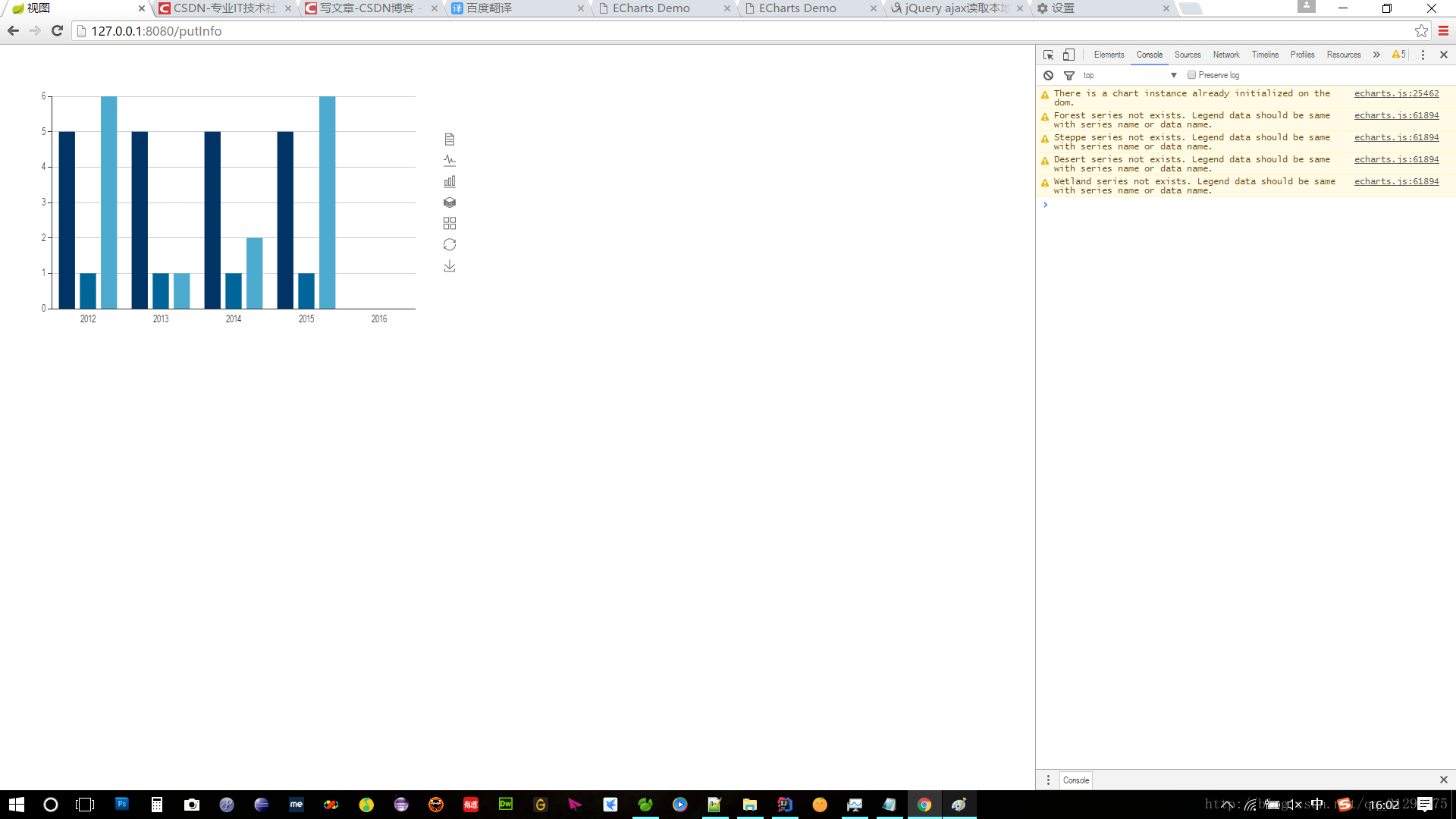This screenshot has width=1456, height=819.
Task: Open ECharts data view tool
Action: click(x=450, y=139)
